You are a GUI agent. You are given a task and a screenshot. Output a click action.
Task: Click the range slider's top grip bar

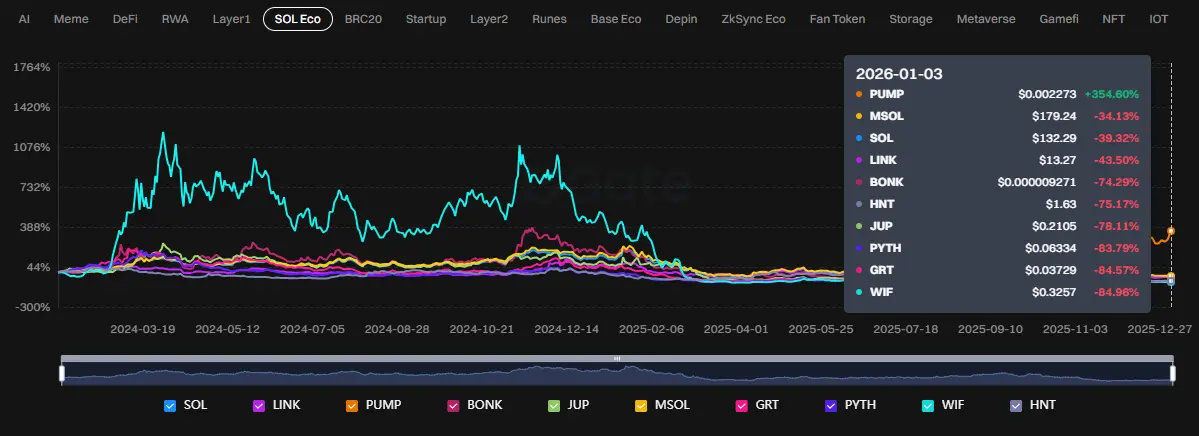pyautogui.click(x=617, y=358)
